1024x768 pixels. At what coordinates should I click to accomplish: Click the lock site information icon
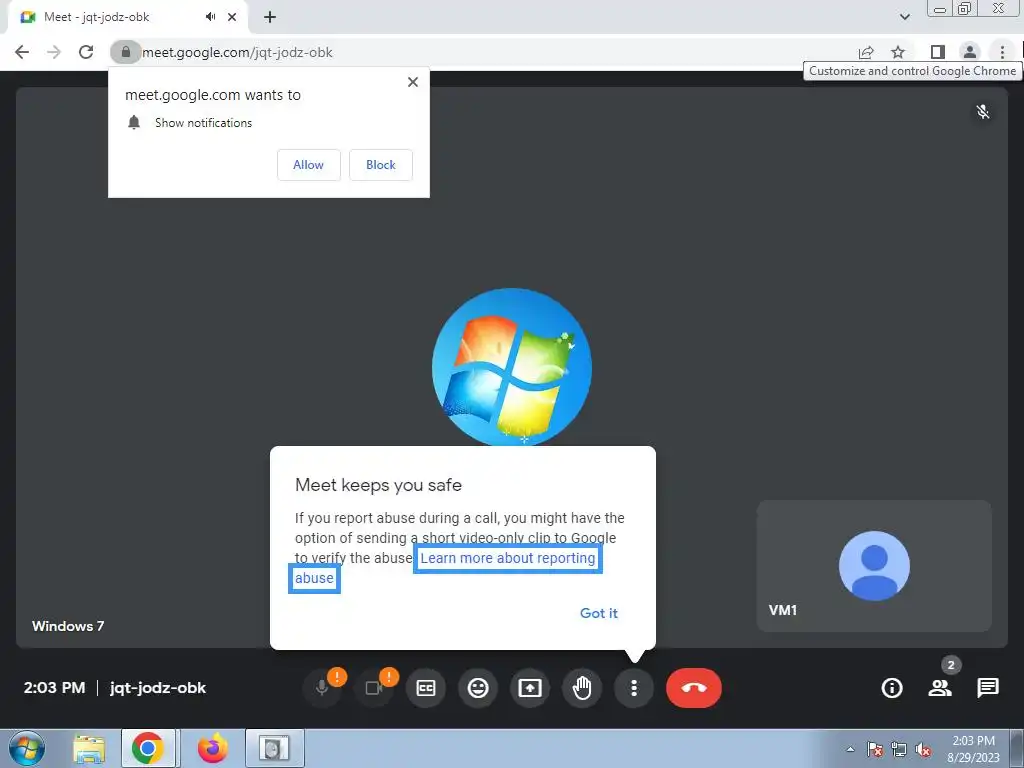tap(125, 52)
